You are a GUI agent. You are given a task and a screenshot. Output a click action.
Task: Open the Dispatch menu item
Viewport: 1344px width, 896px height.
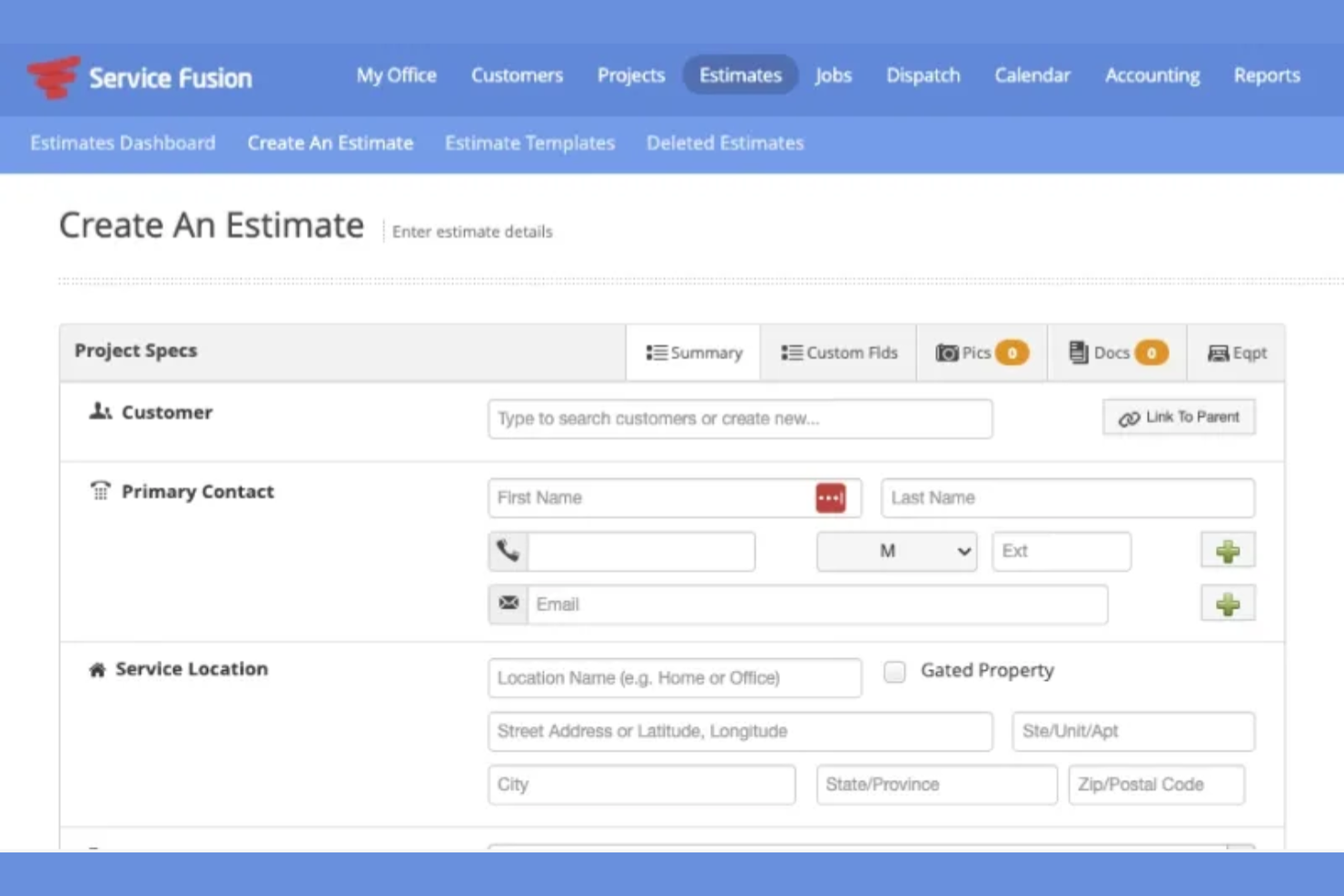click(x=923, y=75)
